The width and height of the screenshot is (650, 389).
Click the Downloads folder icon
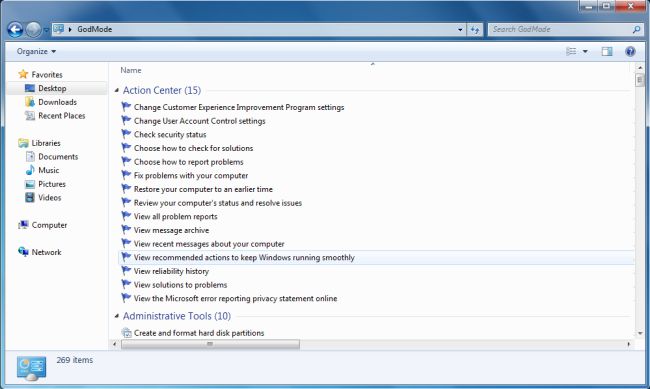[30, 102]
